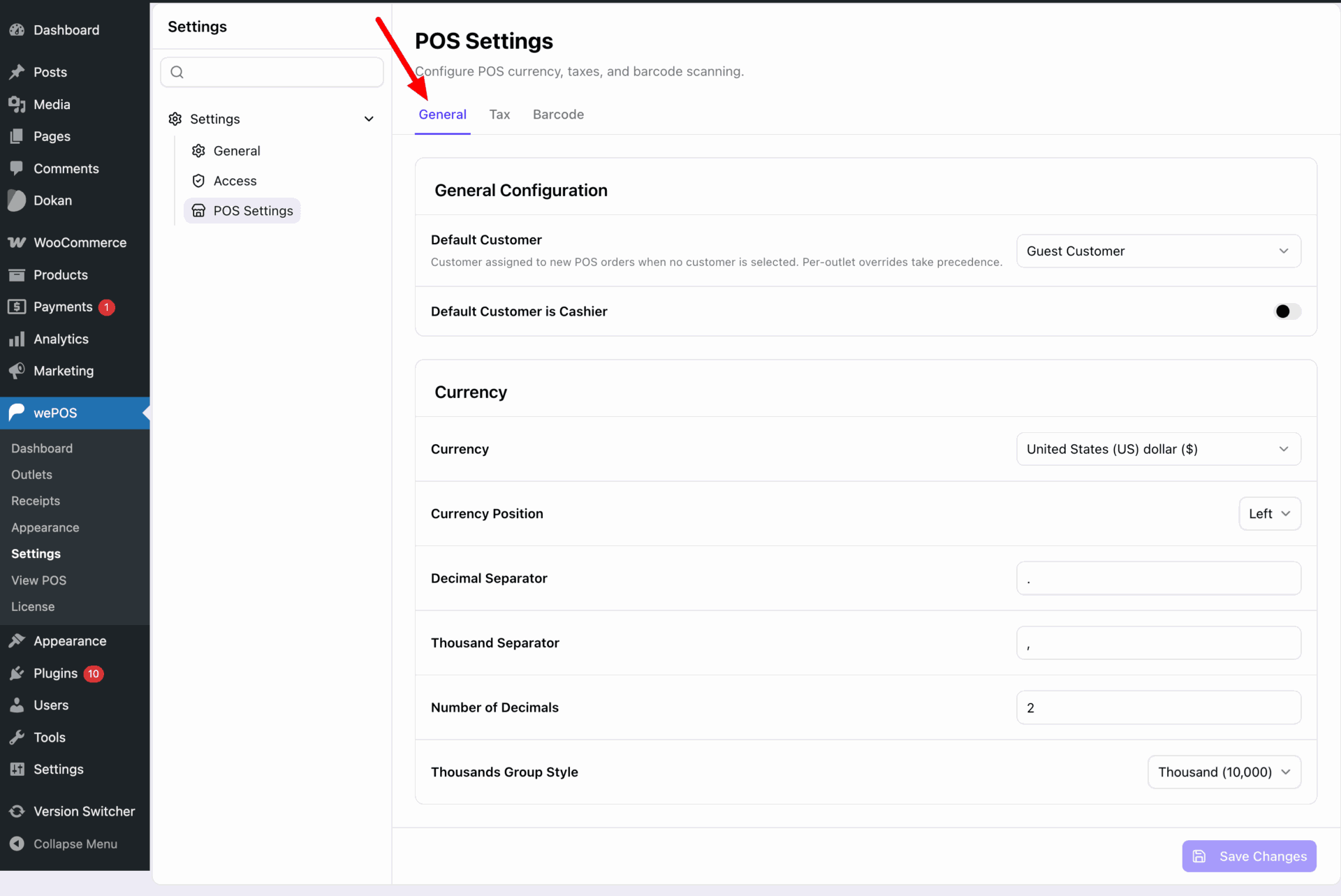1341x896 pixels.
Task: Click the search magnifier icon in Settings panel
Action: (x=177, y=72)
